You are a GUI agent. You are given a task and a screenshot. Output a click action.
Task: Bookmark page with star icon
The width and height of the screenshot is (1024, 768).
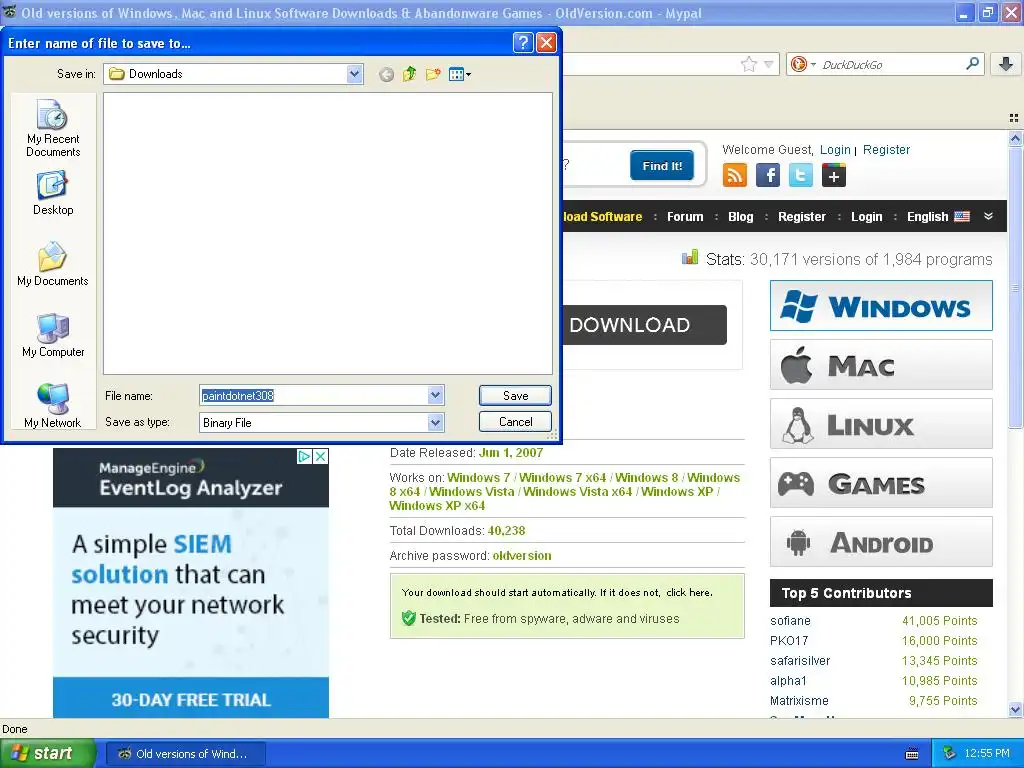(x=748, y=64)
